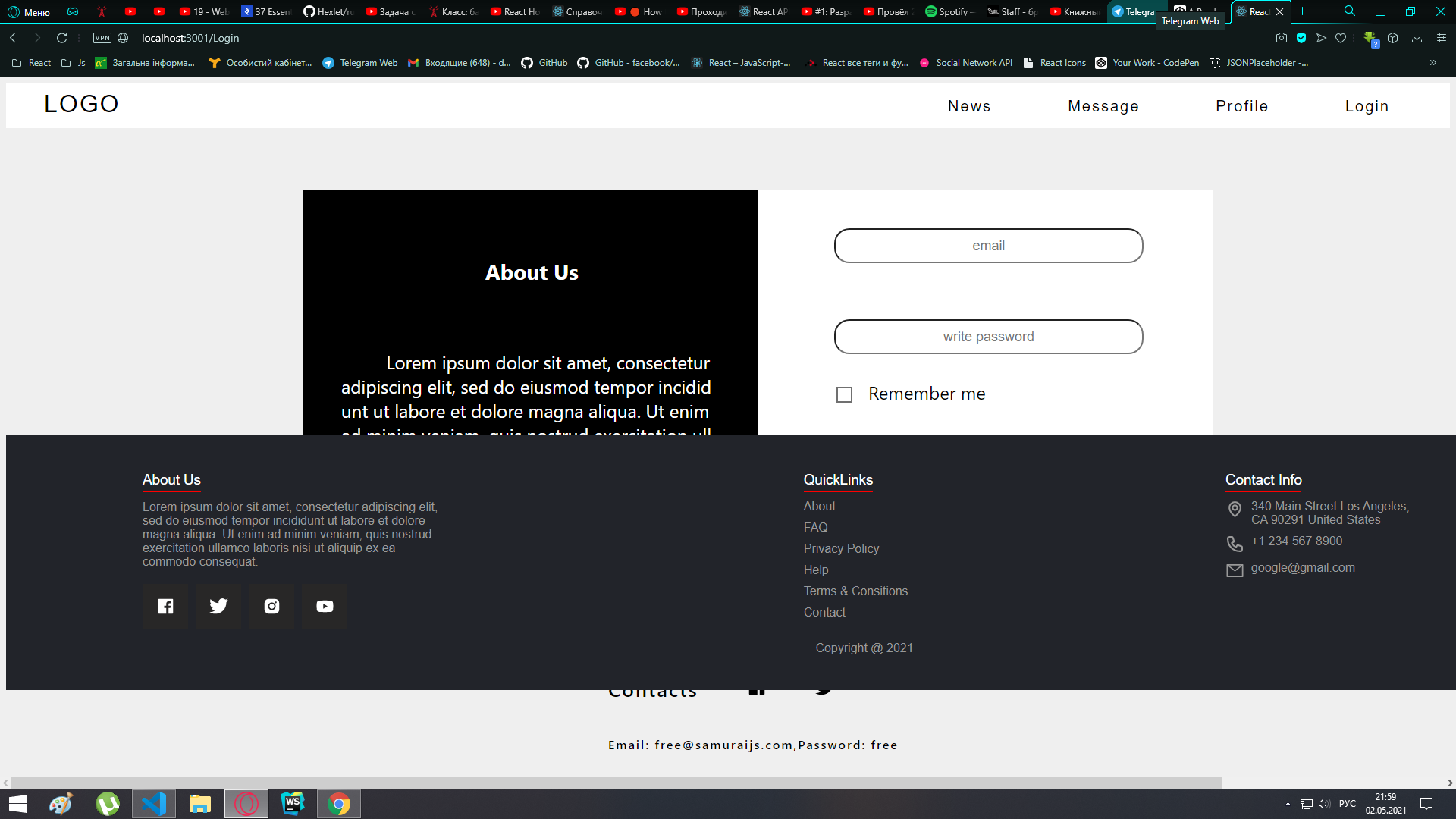The width and height of the screenshot is (1456, 819).
Task: Open Js bookmarks folder
Action: pyautogui.click(x=74, y=63)
